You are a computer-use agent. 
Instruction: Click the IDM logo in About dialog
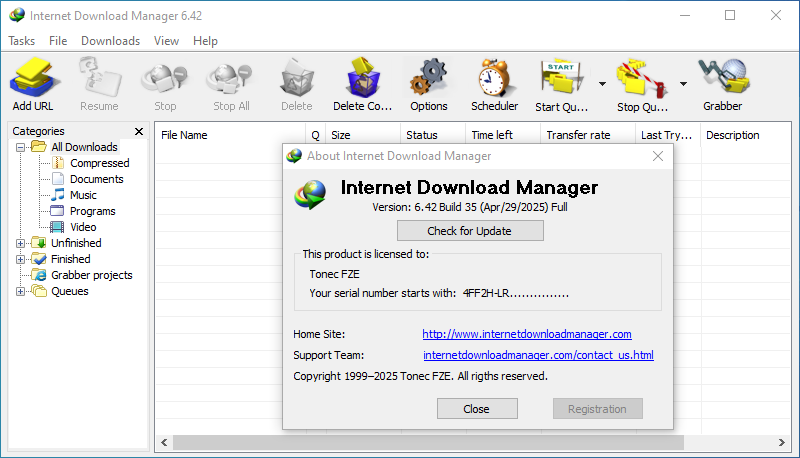(310, 195)
